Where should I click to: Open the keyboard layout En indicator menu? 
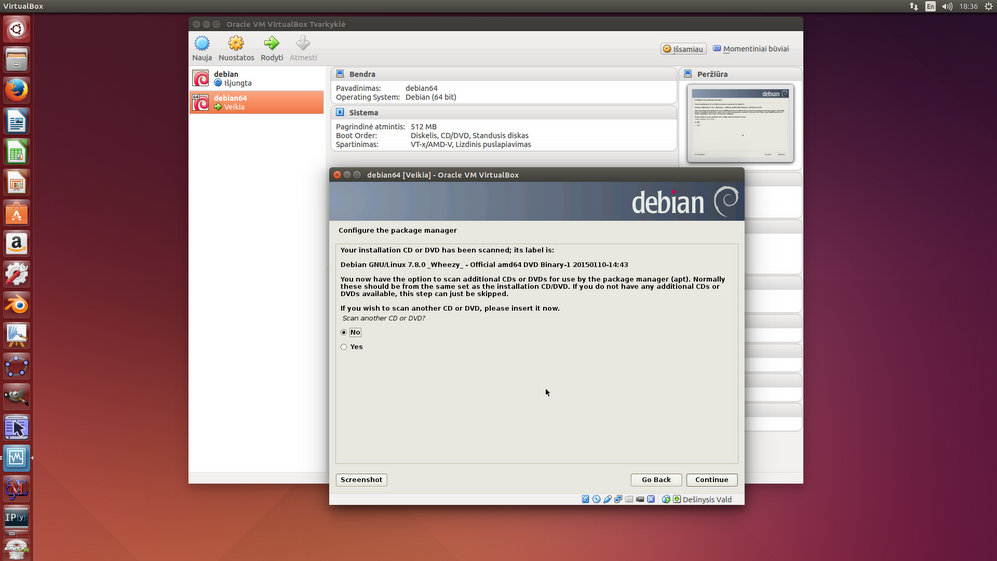point(931,6)
